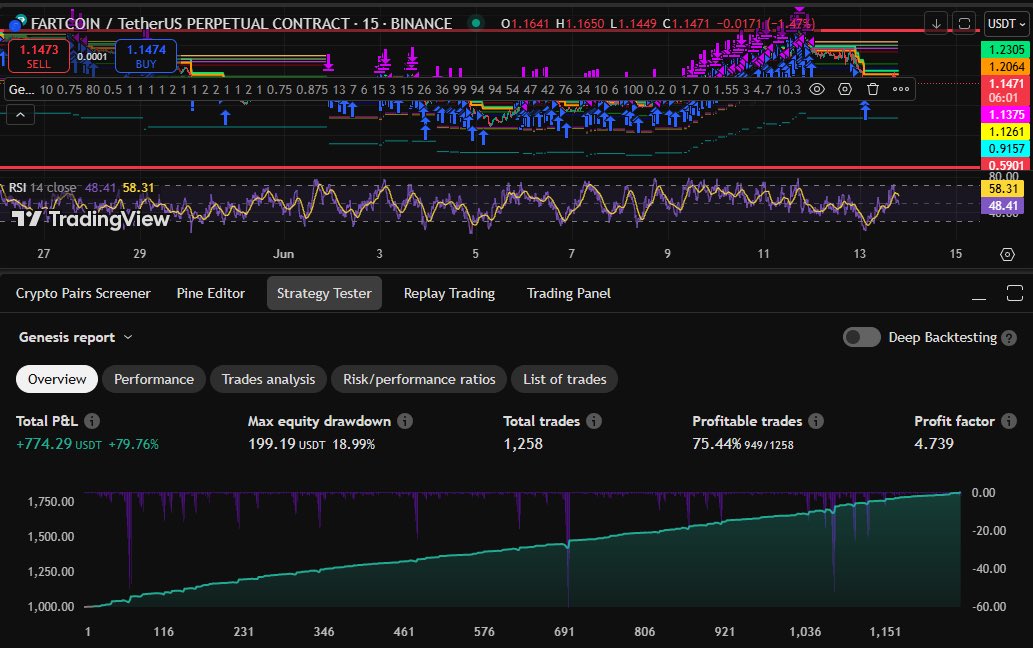Show the List of trades

pos(565,379)
